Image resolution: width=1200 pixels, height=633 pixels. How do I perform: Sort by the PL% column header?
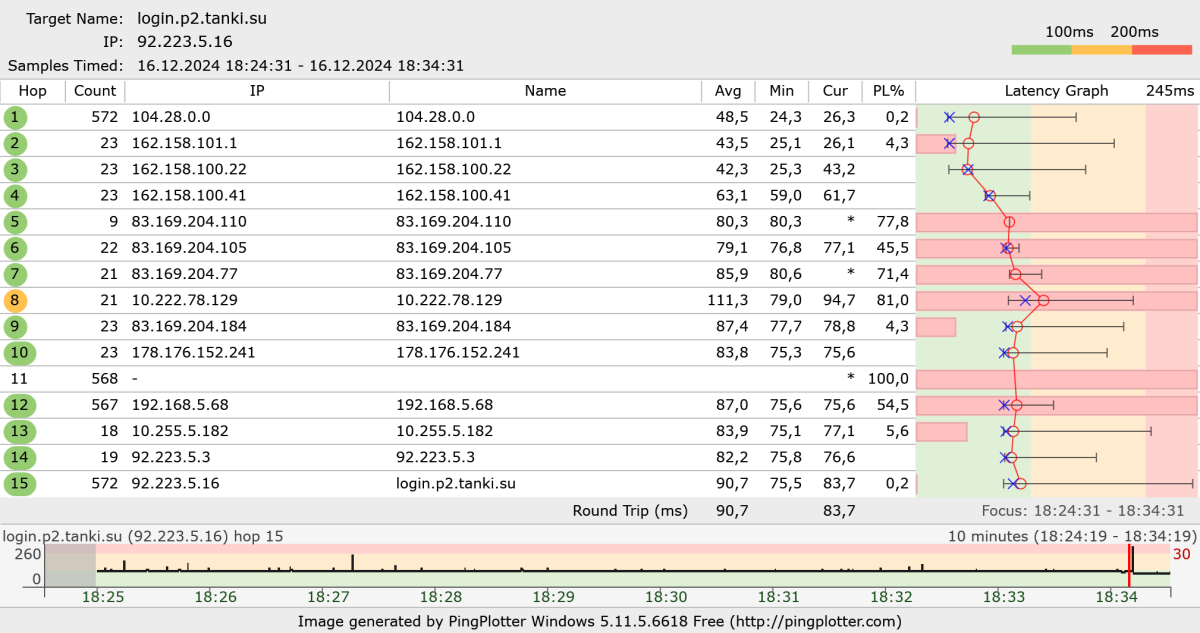click(x=888, y=91)
